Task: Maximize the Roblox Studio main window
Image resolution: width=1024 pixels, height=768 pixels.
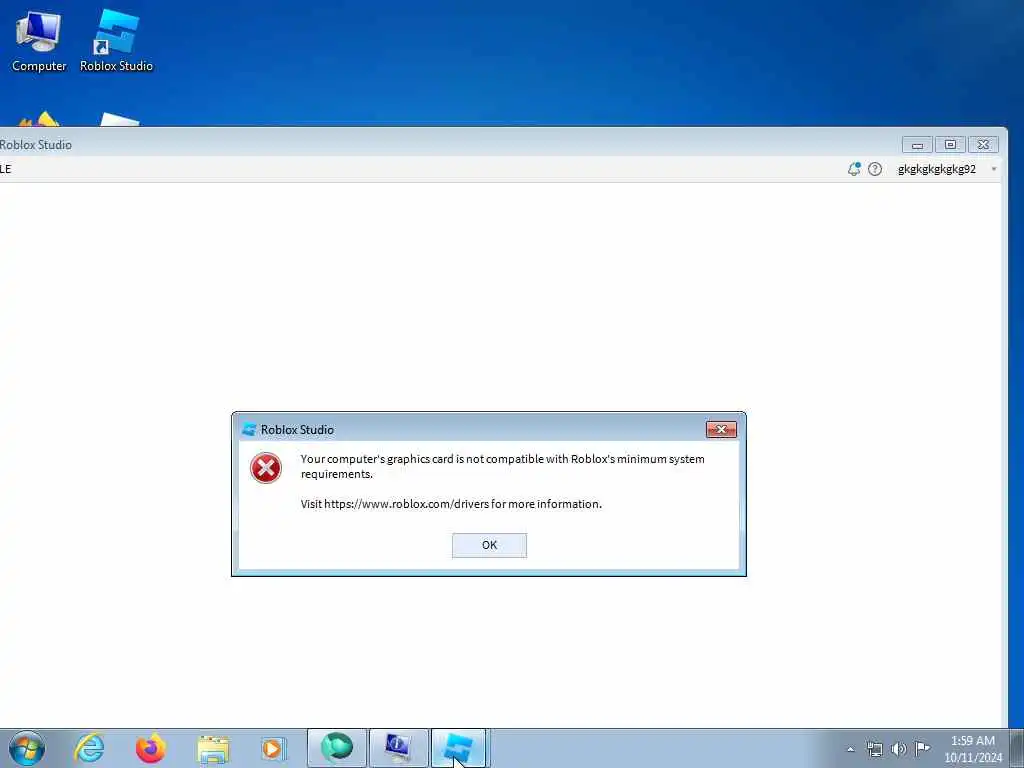Action: point(950,144)
